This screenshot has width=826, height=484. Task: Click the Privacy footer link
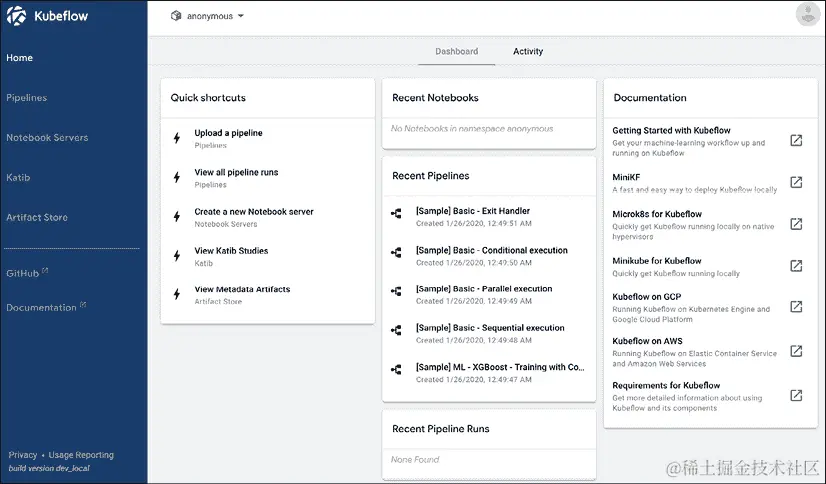(23, 455)
